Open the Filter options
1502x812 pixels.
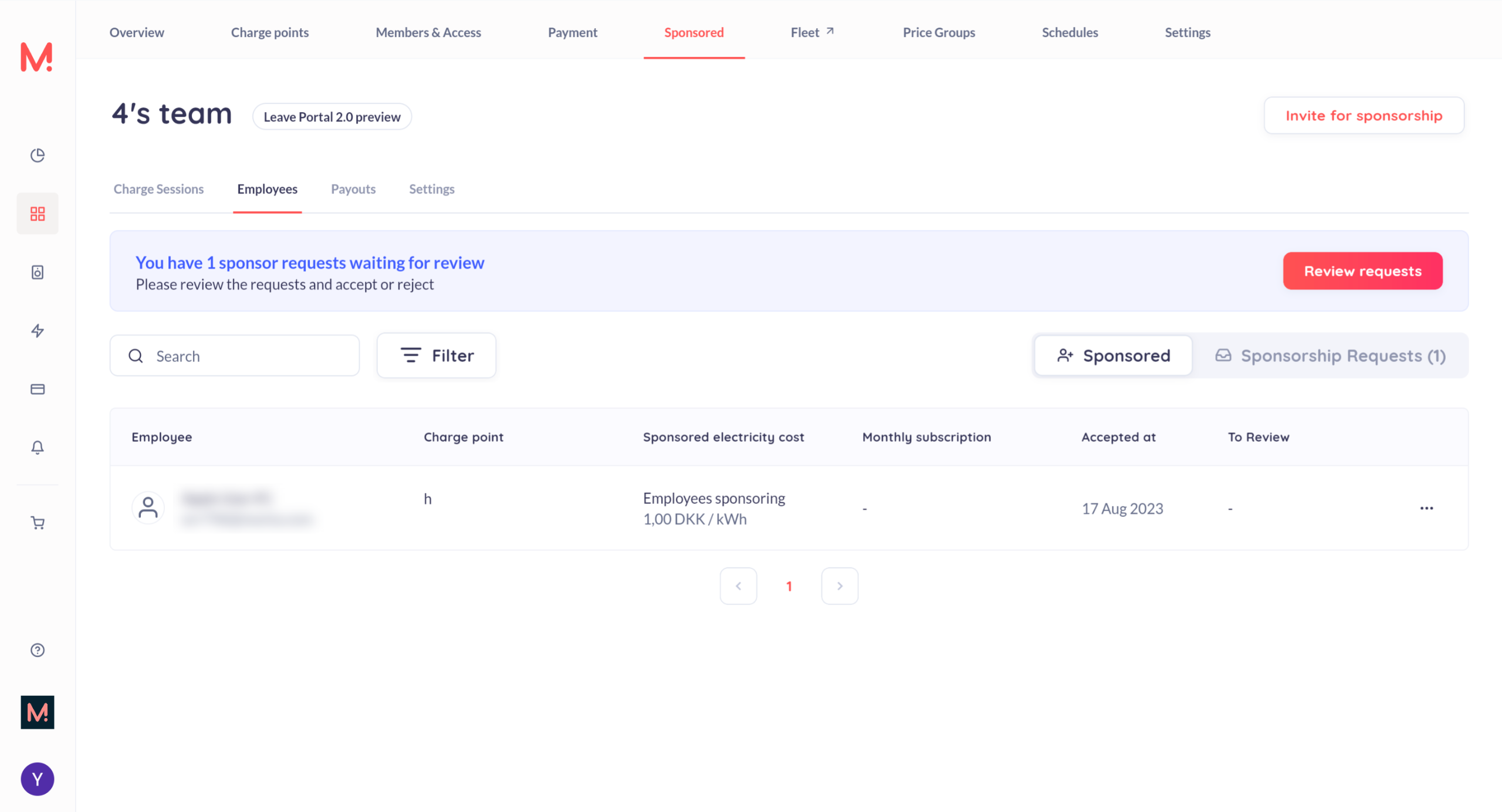pos(437,356)
